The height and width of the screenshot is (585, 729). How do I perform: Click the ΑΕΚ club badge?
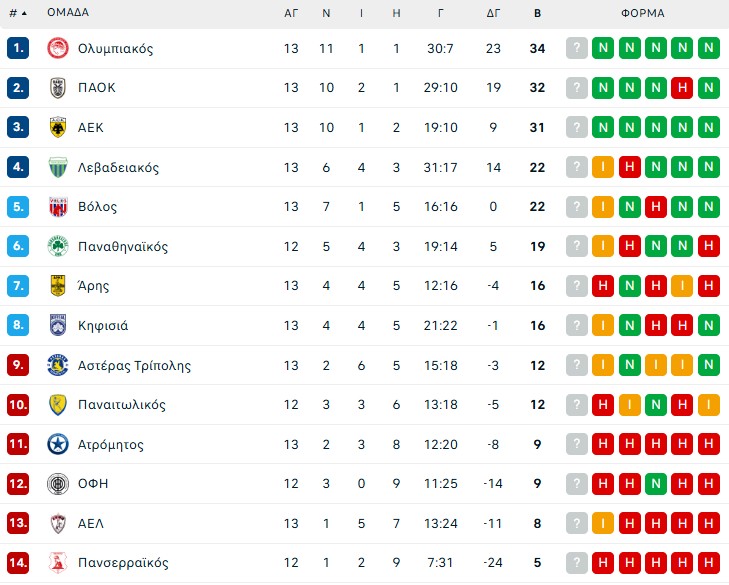(57, 127)
